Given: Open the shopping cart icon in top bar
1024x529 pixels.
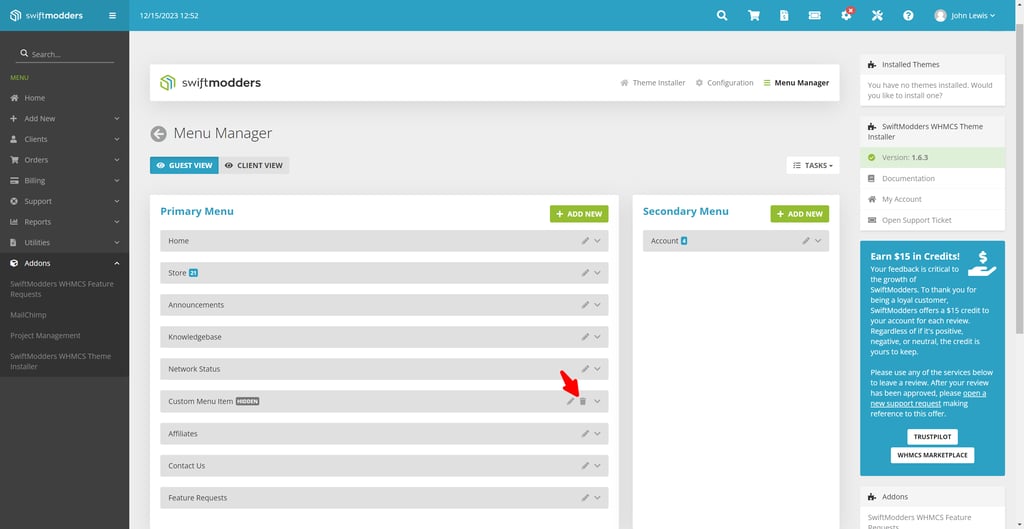Looking at the screenshot, I should [x=753, y=16].
